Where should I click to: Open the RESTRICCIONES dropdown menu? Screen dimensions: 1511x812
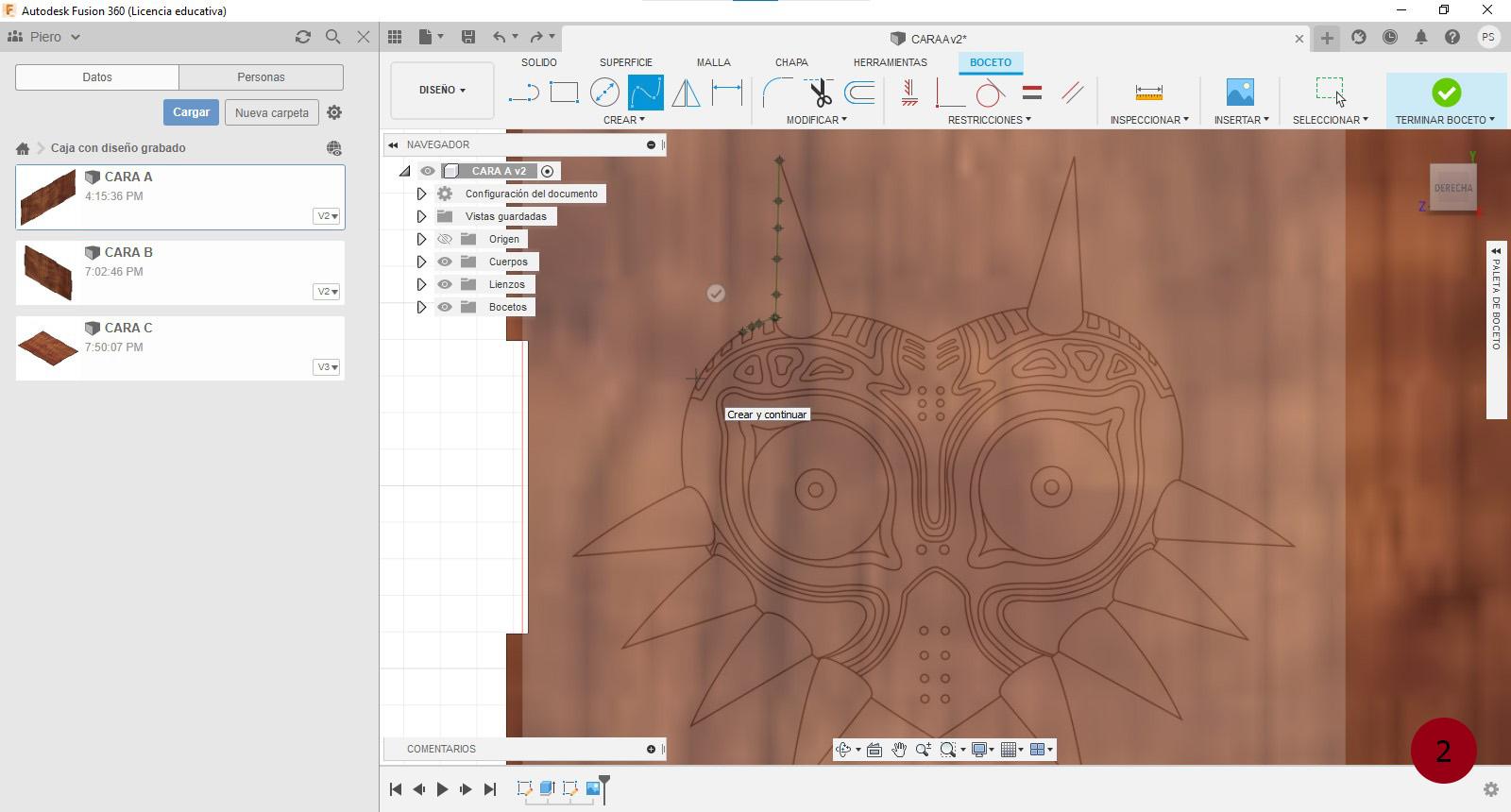(x=989, y=120)
